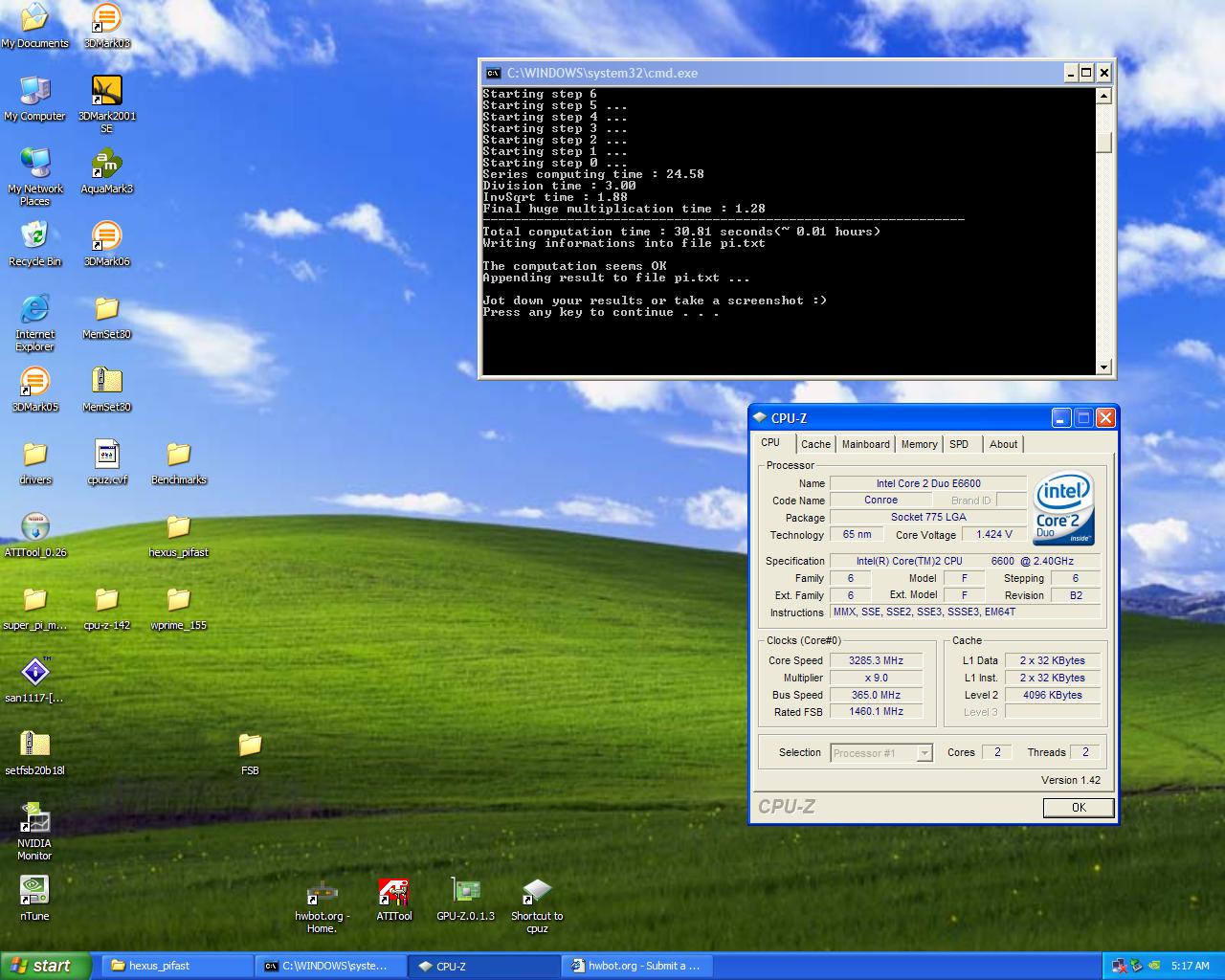Switch to the Memory tab in CPU-Z
This screenshot has height=980, width=1225.
[x=919, y=444]
